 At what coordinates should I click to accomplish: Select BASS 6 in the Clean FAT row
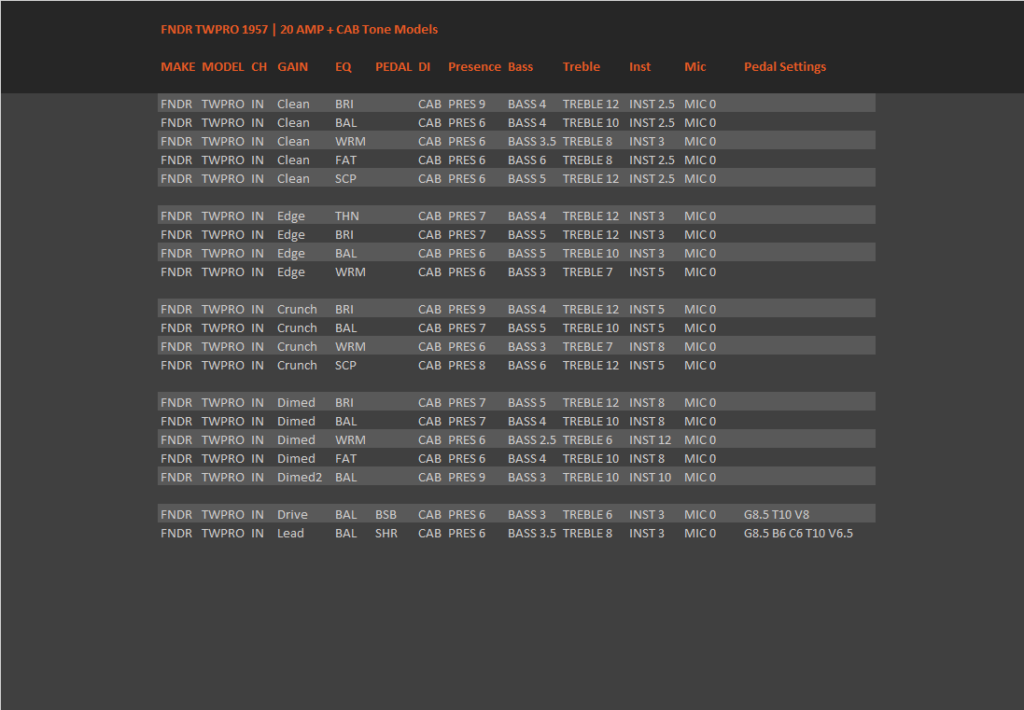click(527, 160)
